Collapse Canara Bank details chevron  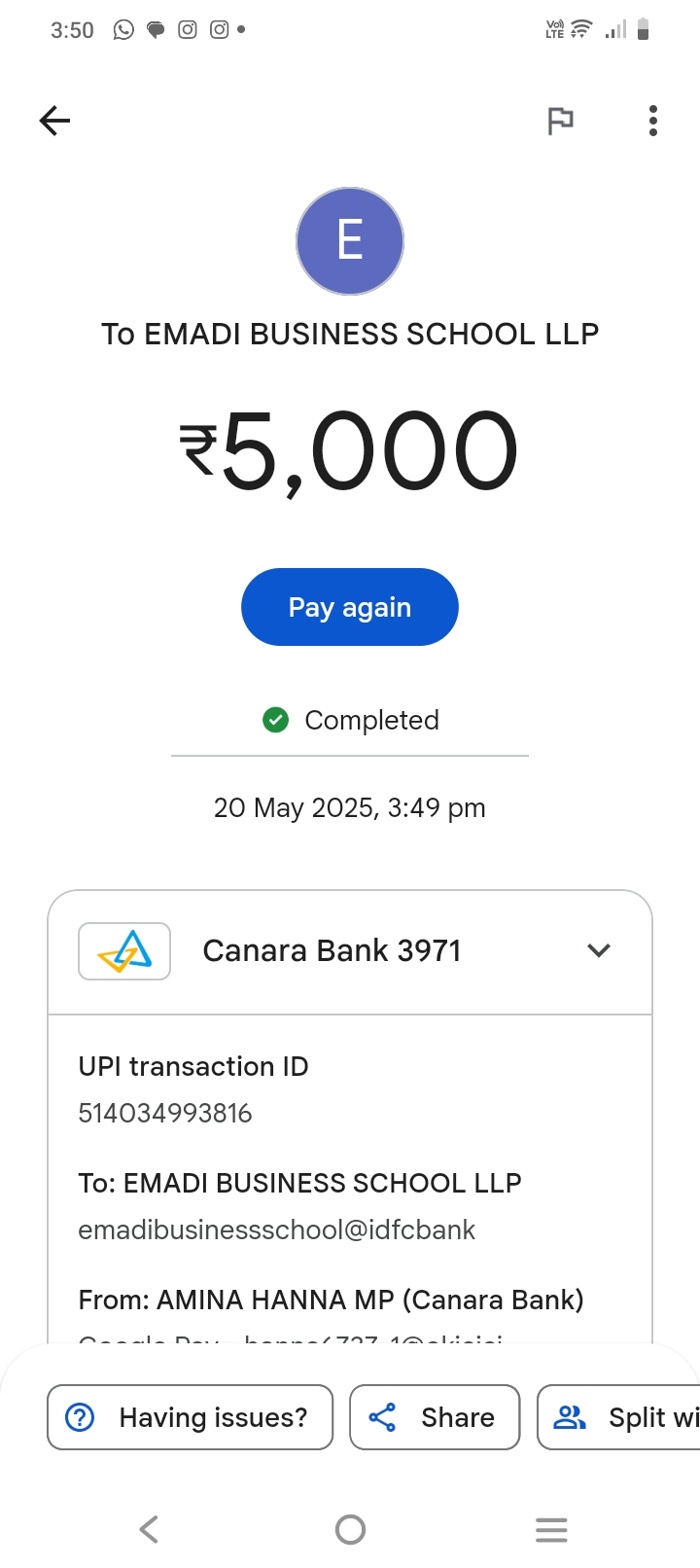pyautogui.click(x=599, y=950)
